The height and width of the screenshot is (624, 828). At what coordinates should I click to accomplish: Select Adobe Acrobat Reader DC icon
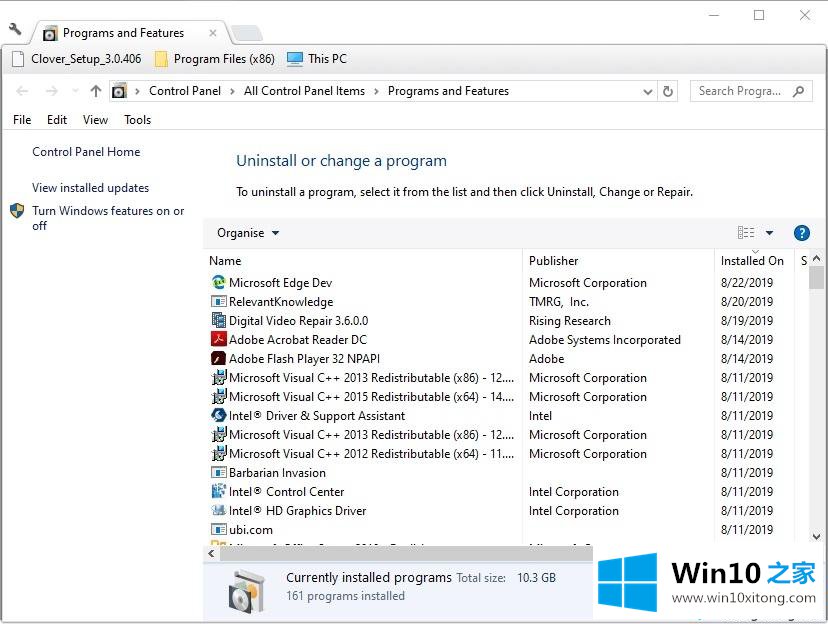pyautogui.click(x=218, y=339)
